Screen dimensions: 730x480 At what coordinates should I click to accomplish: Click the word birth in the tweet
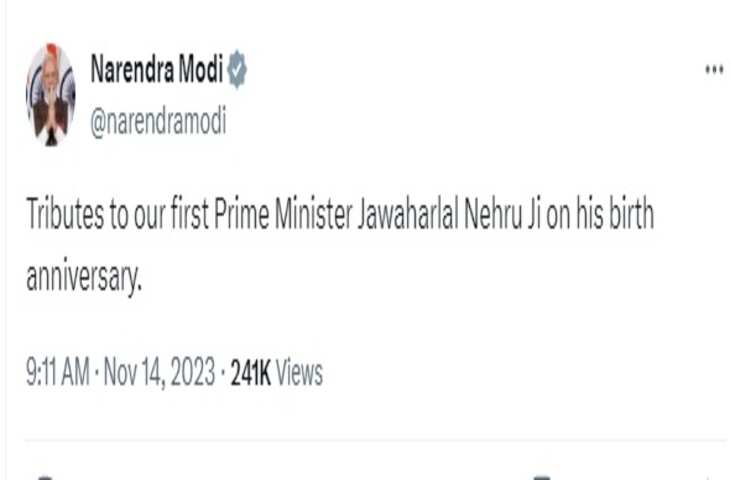(631, 216)
